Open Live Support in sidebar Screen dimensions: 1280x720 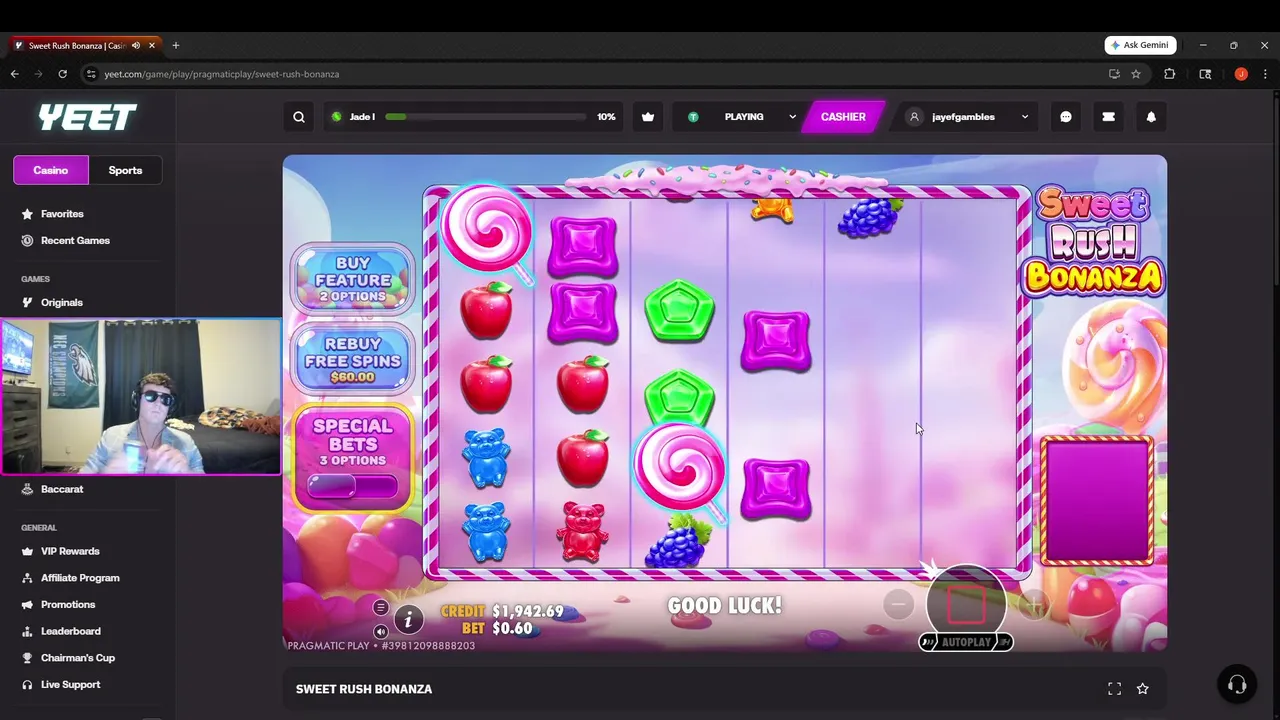coord(70,684)
